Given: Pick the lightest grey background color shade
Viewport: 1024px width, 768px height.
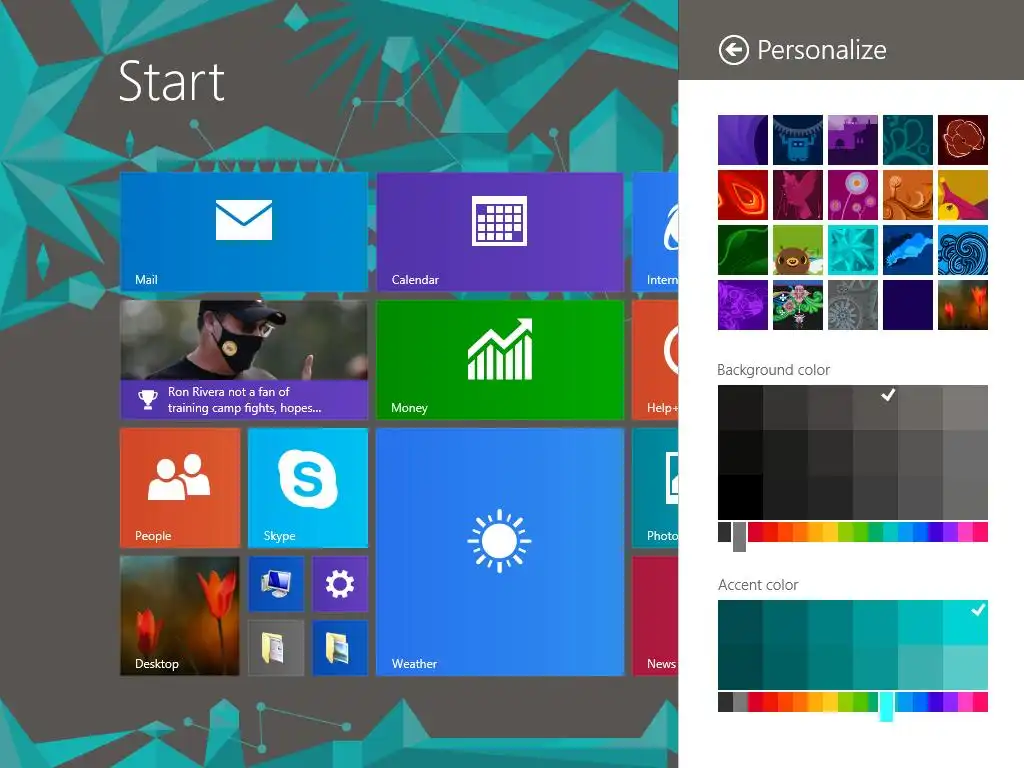Looking at the screenshot, I should [965, 408].
